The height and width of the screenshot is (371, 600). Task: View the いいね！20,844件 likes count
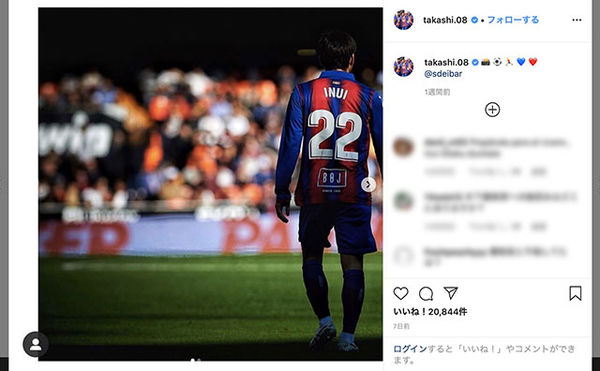click(x=430, y=312)
